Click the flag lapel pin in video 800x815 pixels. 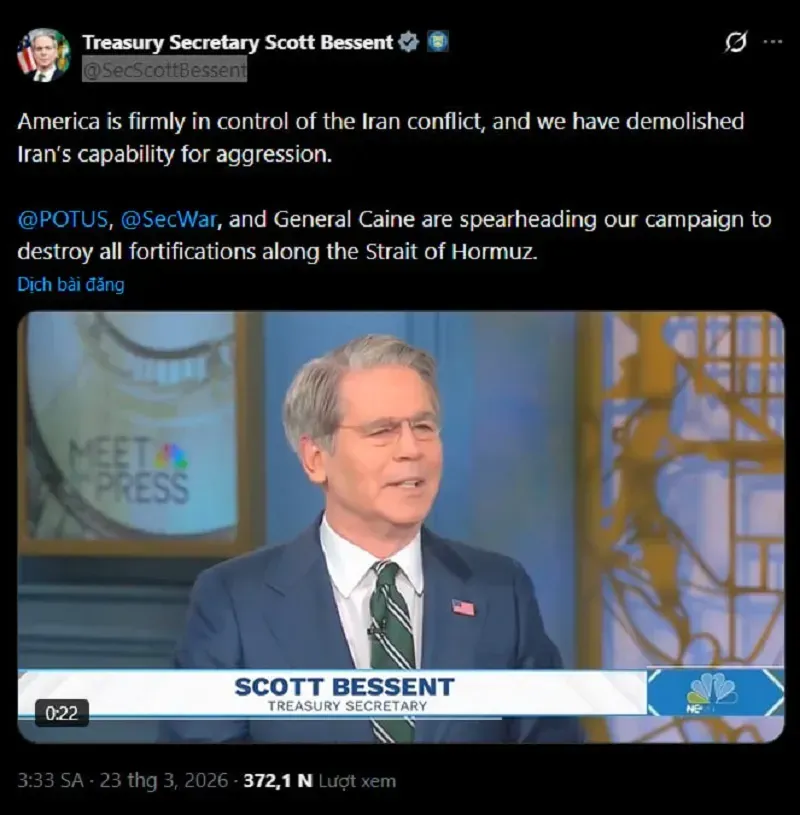[463, 607]
